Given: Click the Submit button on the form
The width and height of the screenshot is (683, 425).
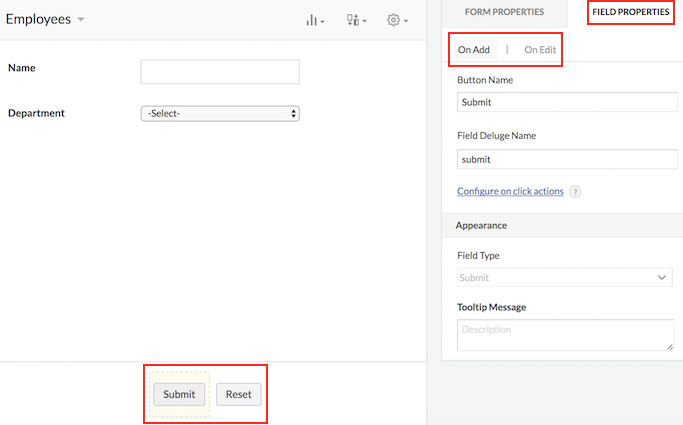Looking at the screenshot, I should pos(180,394).
